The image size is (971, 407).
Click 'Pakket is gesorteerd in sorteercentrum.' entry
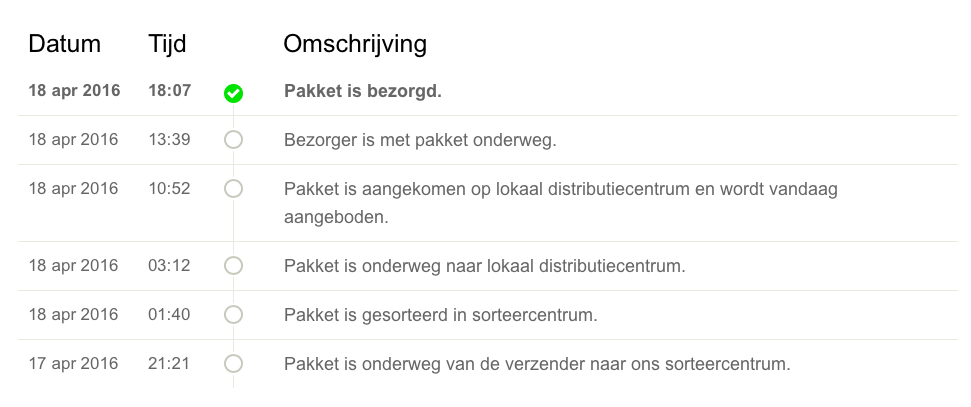441,315
